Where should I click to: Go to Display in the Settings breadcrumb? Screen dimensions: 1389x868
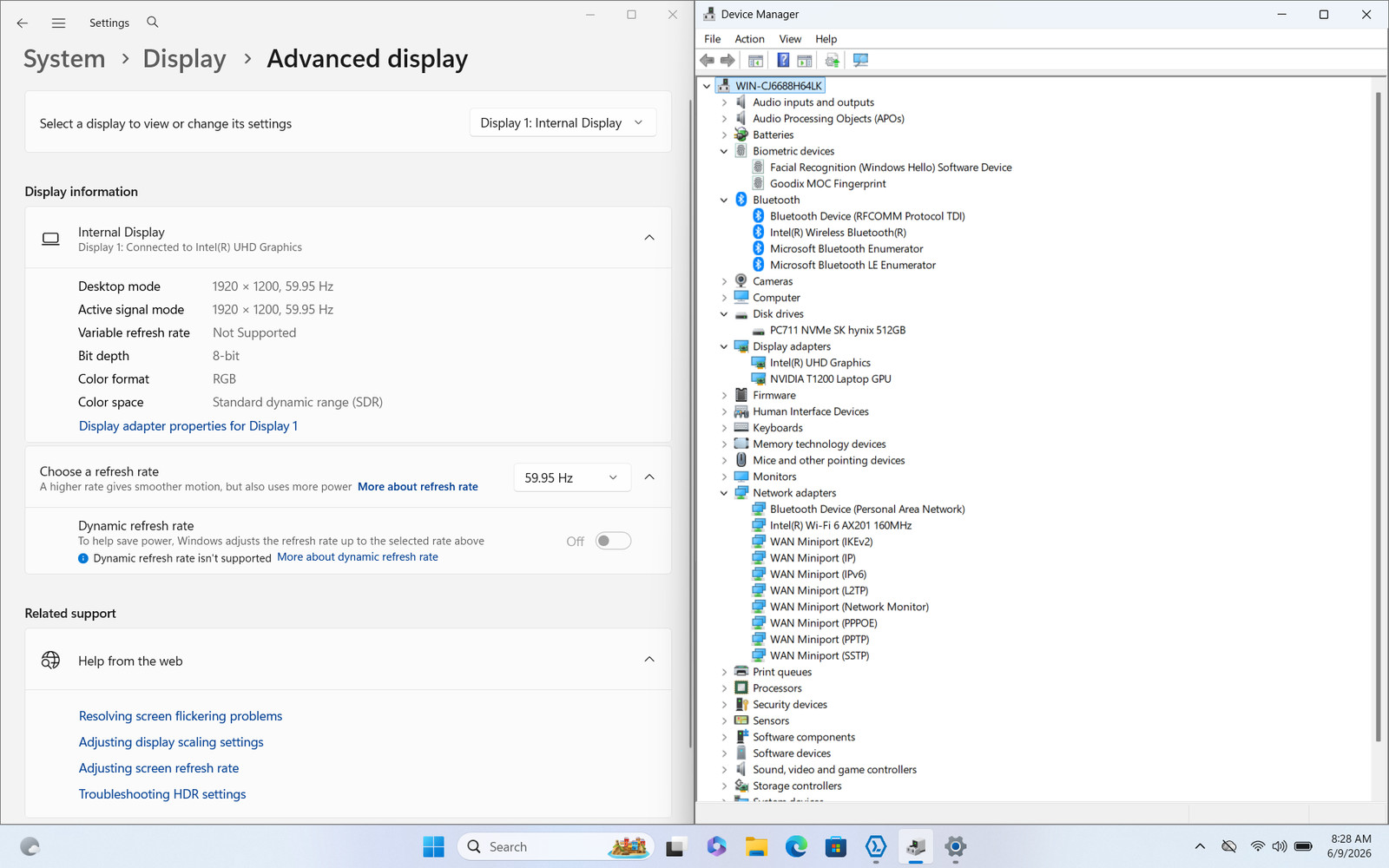(x=184, y=59)
